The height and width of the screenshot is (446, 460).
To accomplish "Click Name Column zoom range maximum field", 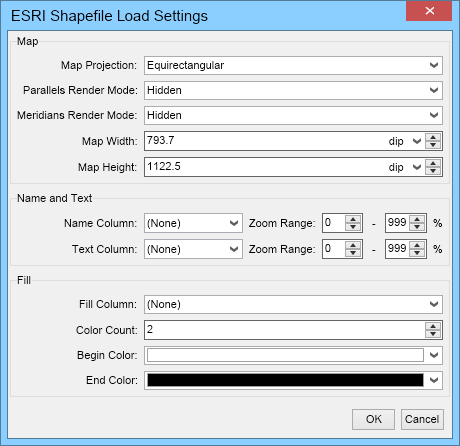I will 397,223.
